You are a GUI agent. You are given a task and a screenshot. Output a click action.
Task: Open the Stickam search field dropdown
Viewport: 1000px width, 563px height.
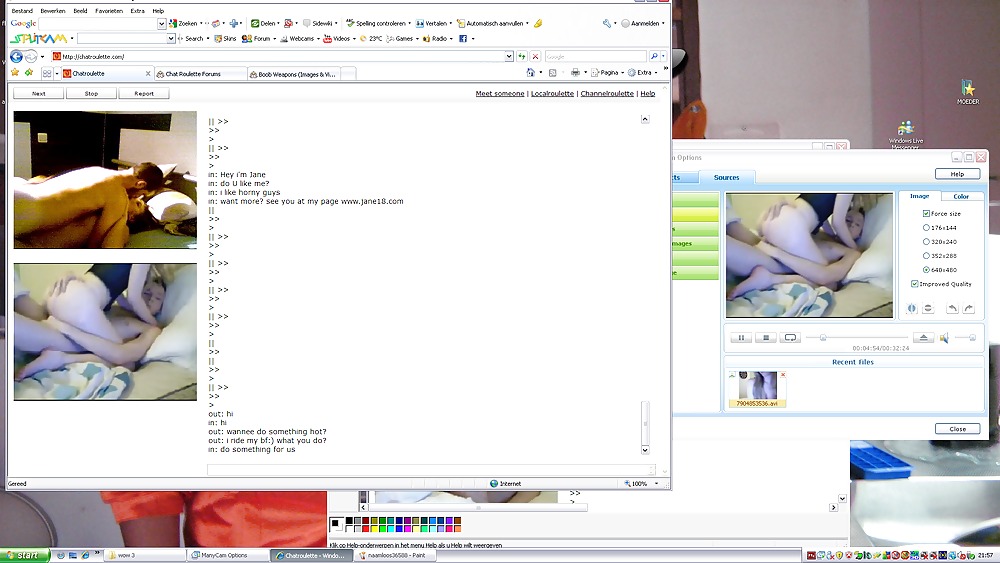click(x=171, y=39)
